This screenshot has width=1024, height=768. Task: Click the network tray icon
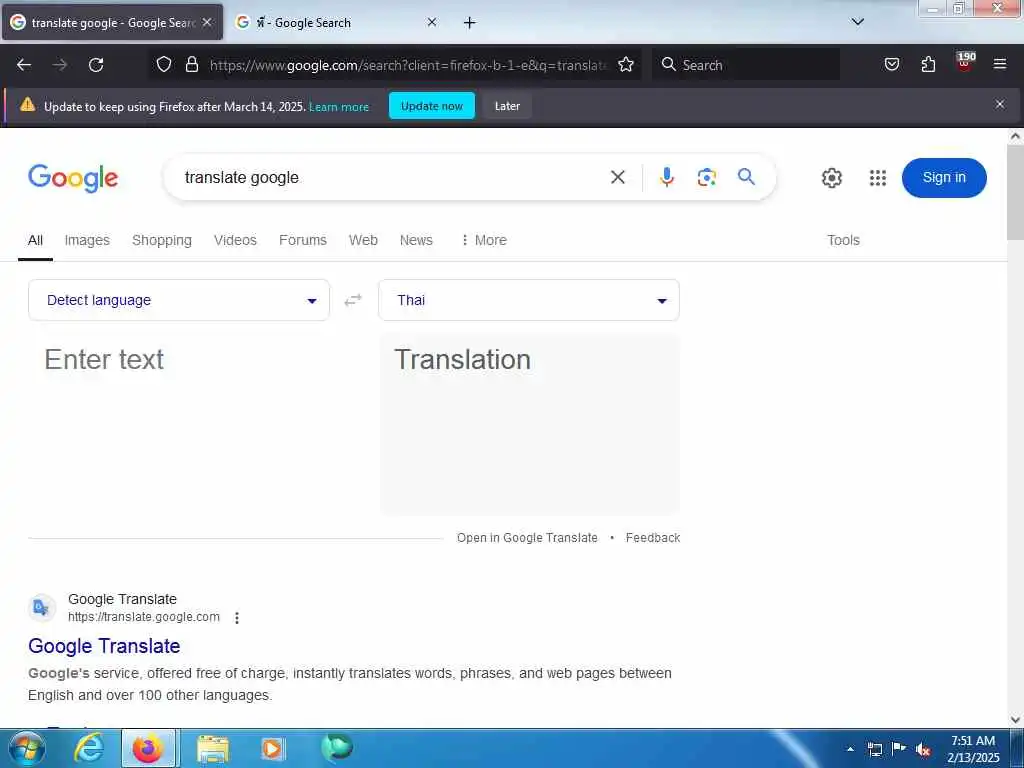[874, 750]
